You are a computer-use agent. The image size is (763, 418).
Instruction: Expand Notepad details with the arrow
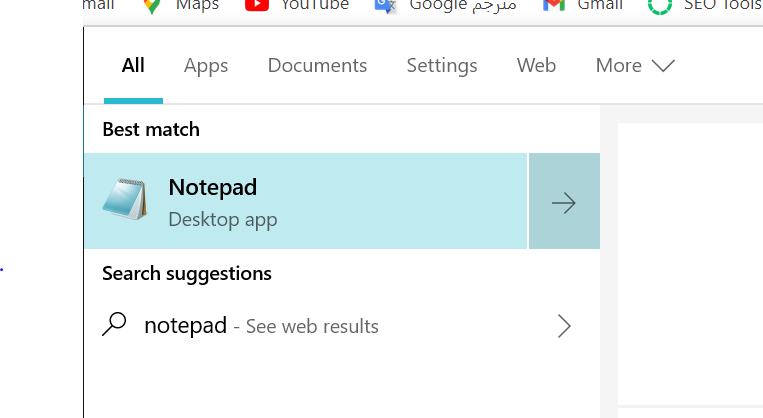tap(564, 201)
